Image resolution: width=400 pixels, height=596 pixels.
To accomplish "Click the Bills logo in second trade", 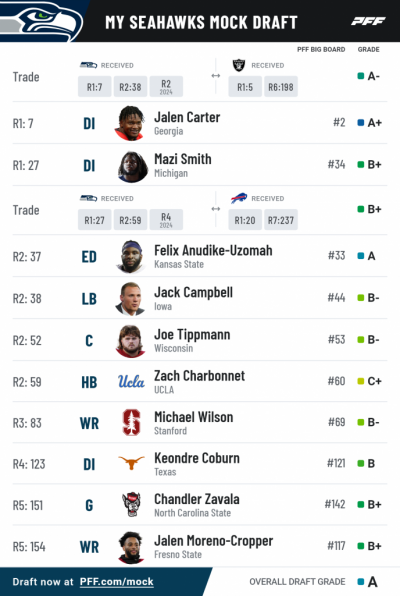I will (x=239, y=198).
